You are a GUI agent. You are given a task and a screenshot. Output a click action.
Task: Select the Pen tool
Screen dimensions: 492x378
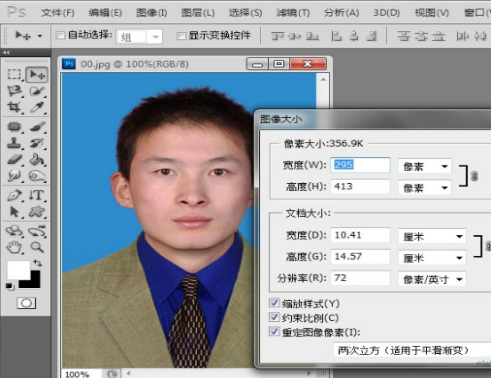[14, 195]
